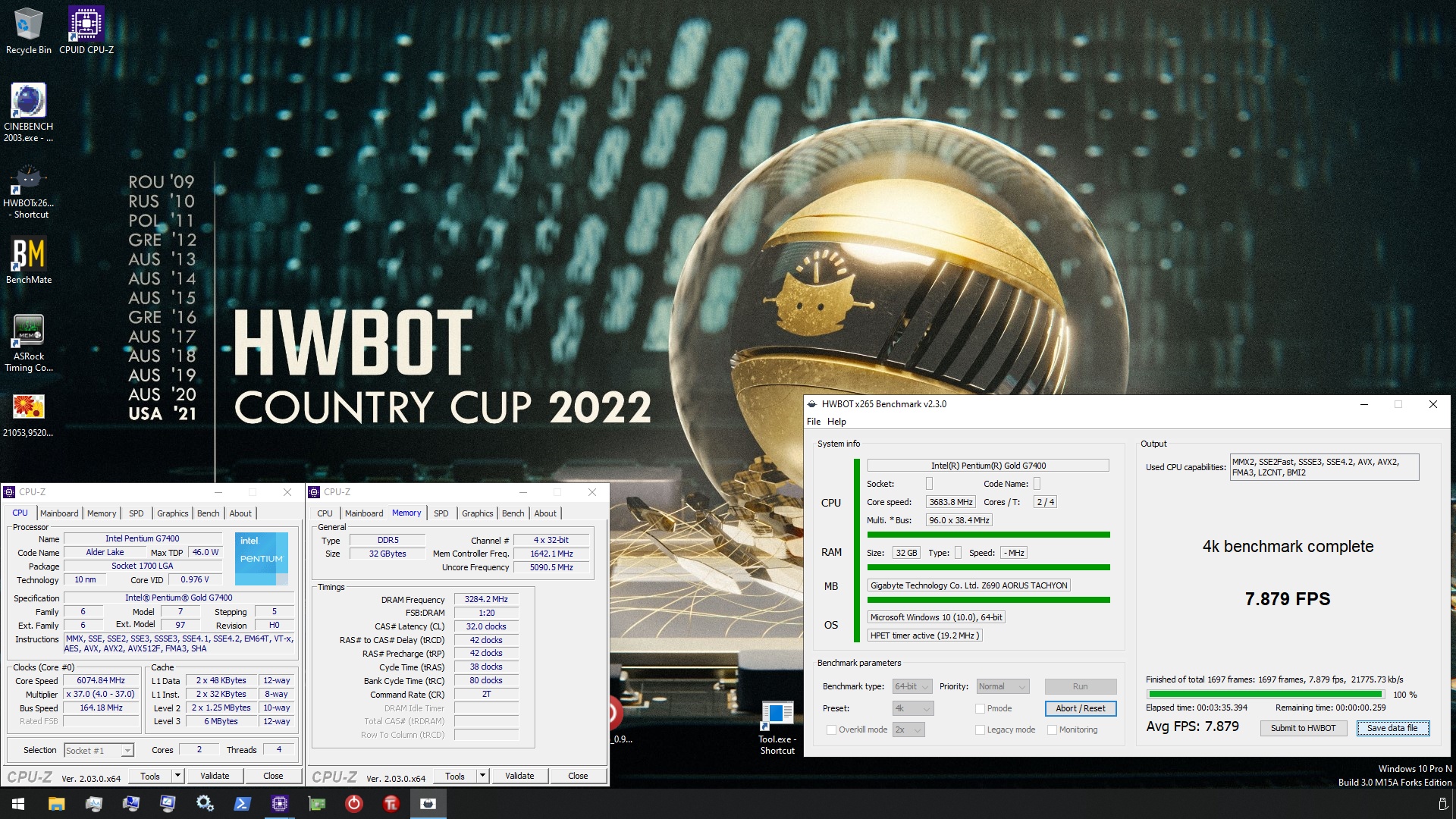Open the Help menu in HWBOT x265
The height and width of the screenshot is (819, 1456).
[x=836, y=422]
